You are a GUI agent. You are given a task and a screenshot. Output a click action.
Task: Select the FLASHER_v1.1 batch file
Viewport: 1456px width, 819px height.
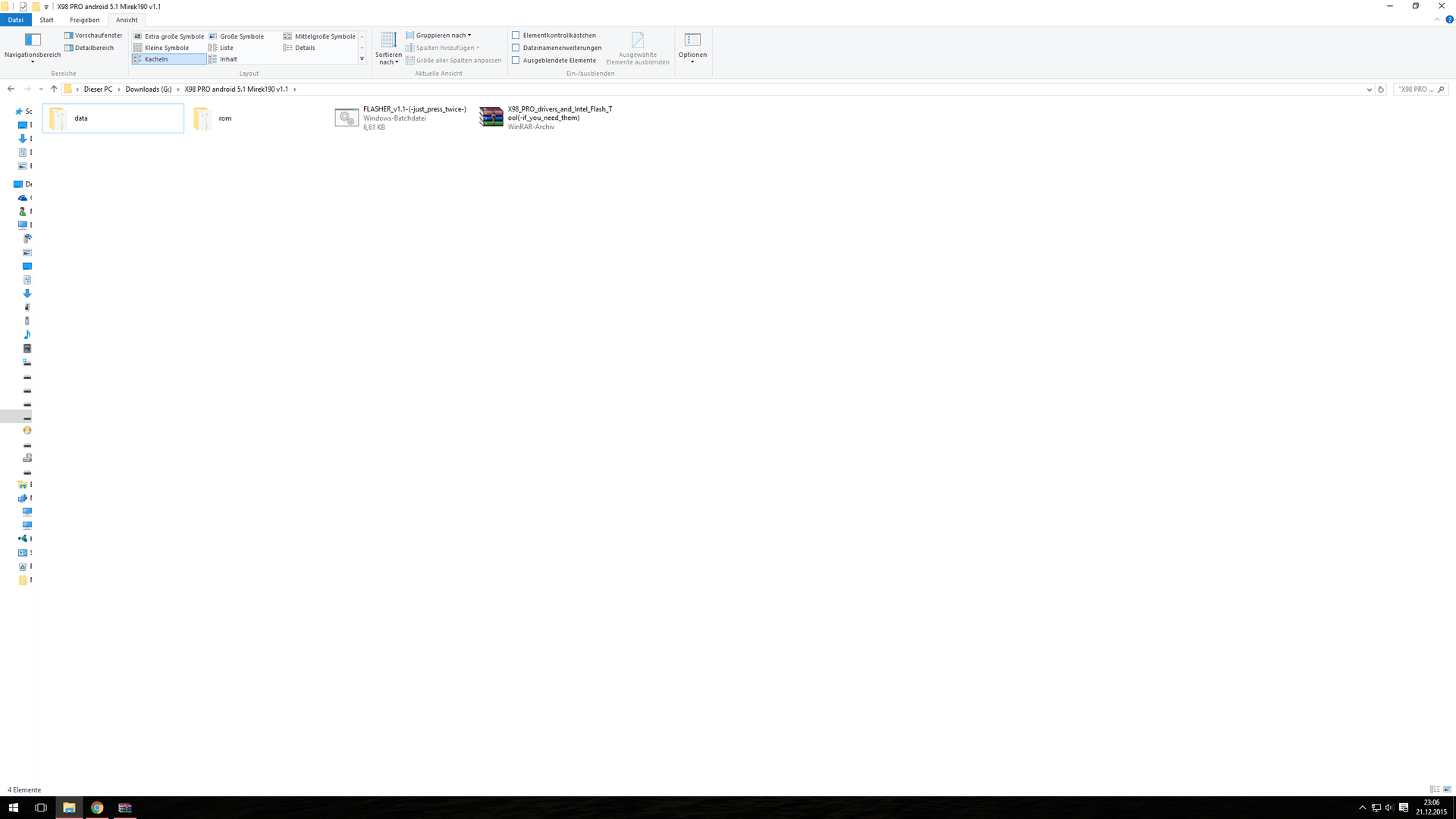click(x=402, y=118)
